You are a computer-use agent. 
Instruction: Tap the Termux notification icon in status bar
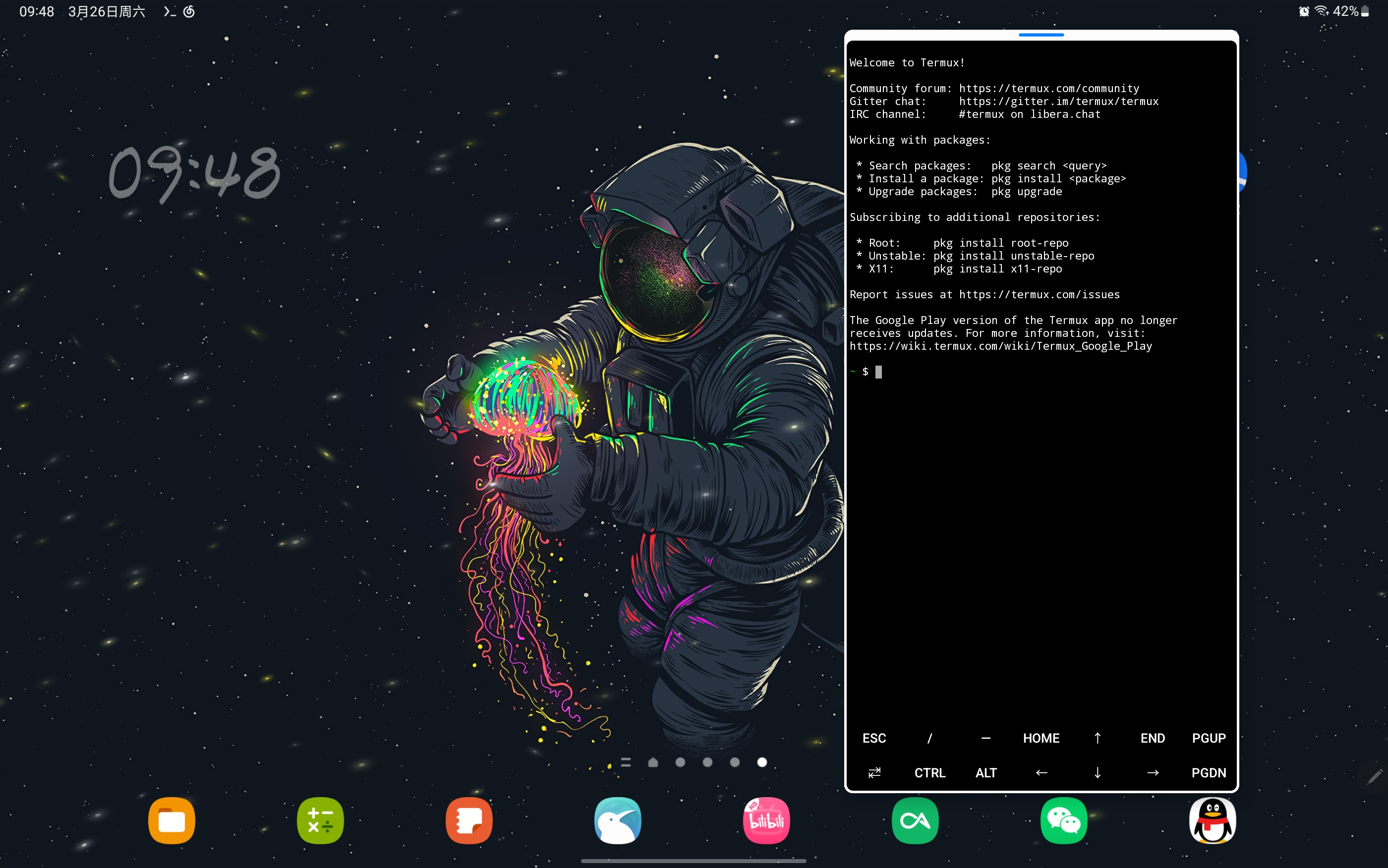(x=170, y=11)
